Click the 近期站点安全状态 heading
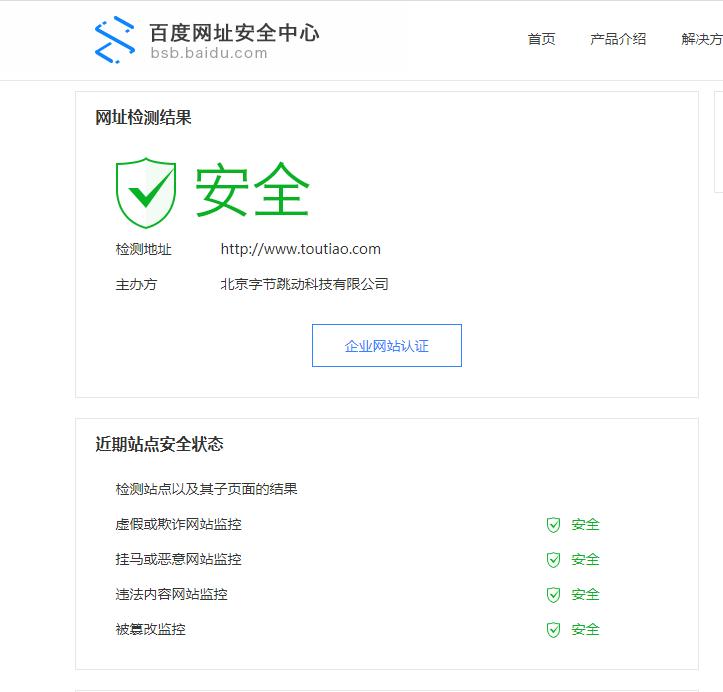The image size is (723, 692). [159, 444]
